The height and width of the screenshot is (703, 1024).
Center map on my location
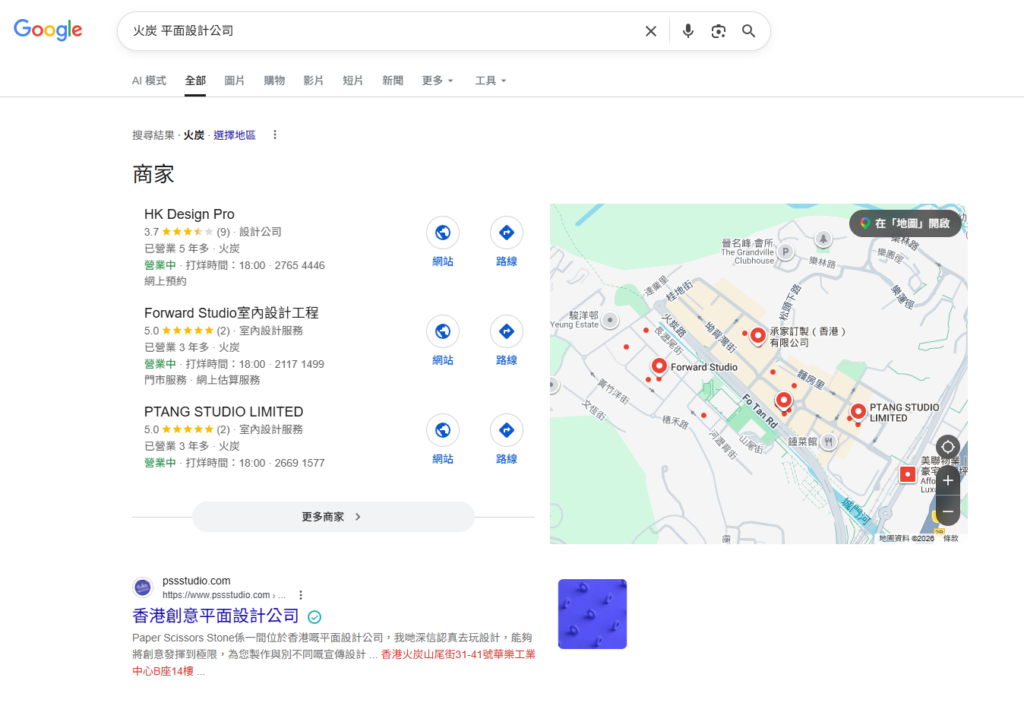948,447
